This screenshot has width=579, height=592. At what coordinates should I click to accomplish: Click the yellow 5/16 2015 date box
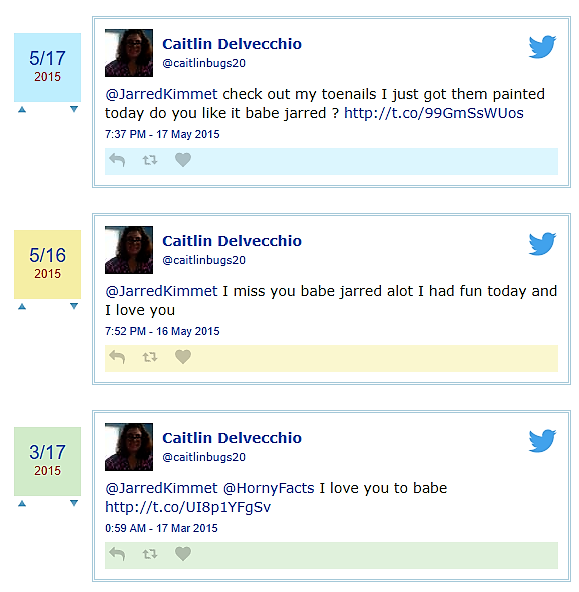pos(48,264)
